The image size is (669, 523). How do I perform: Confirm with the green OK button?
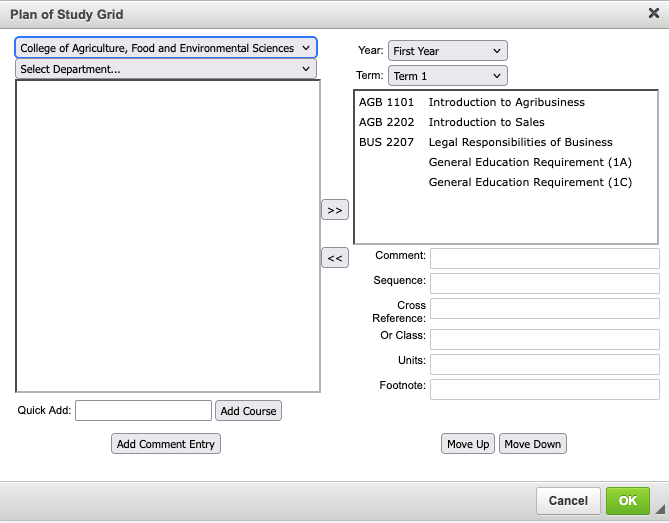coord(627,501)
